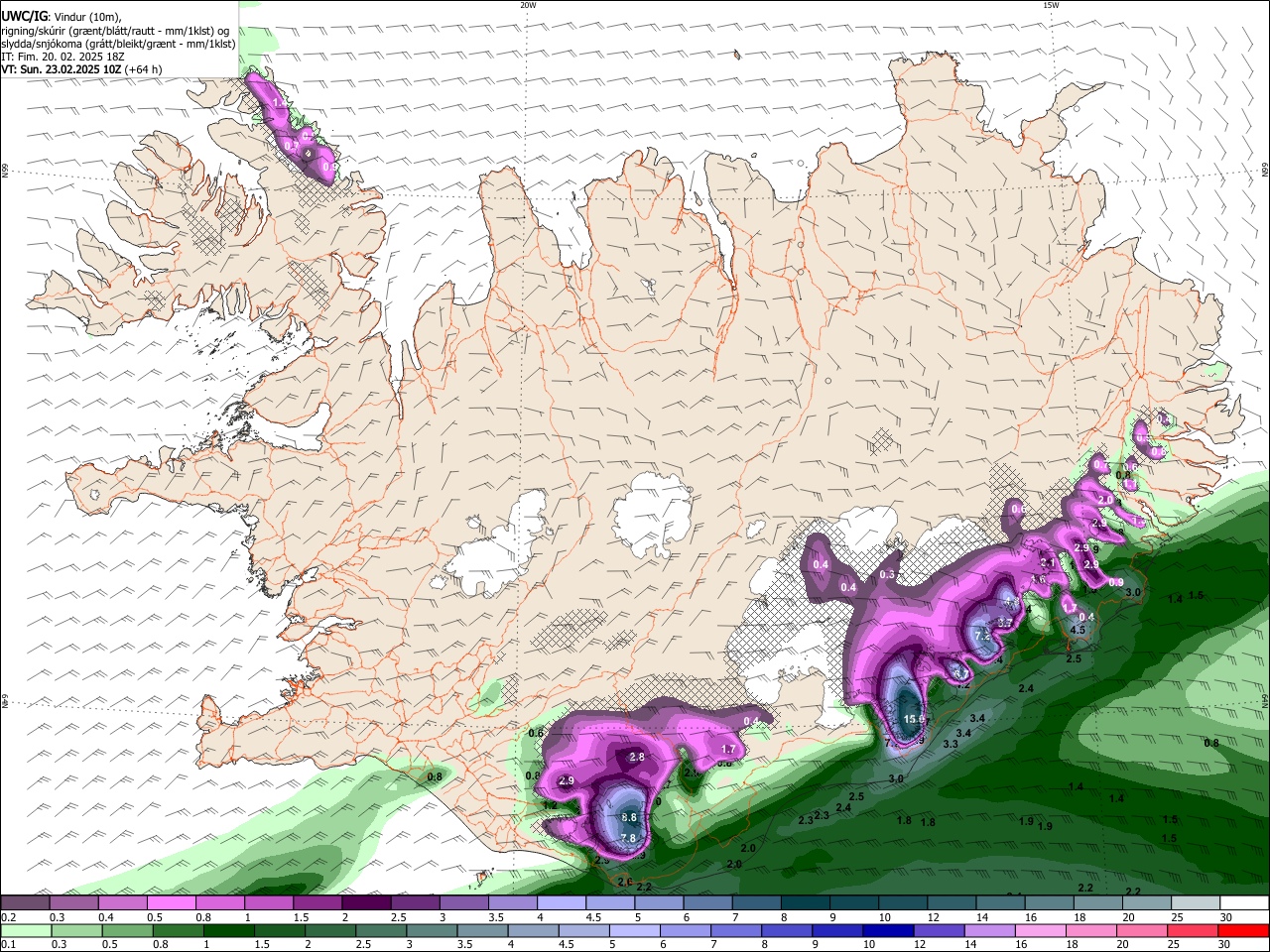
Task: Select the gray-teal 18 swatch in upper legend
Action: click(x=1099, y=902)
